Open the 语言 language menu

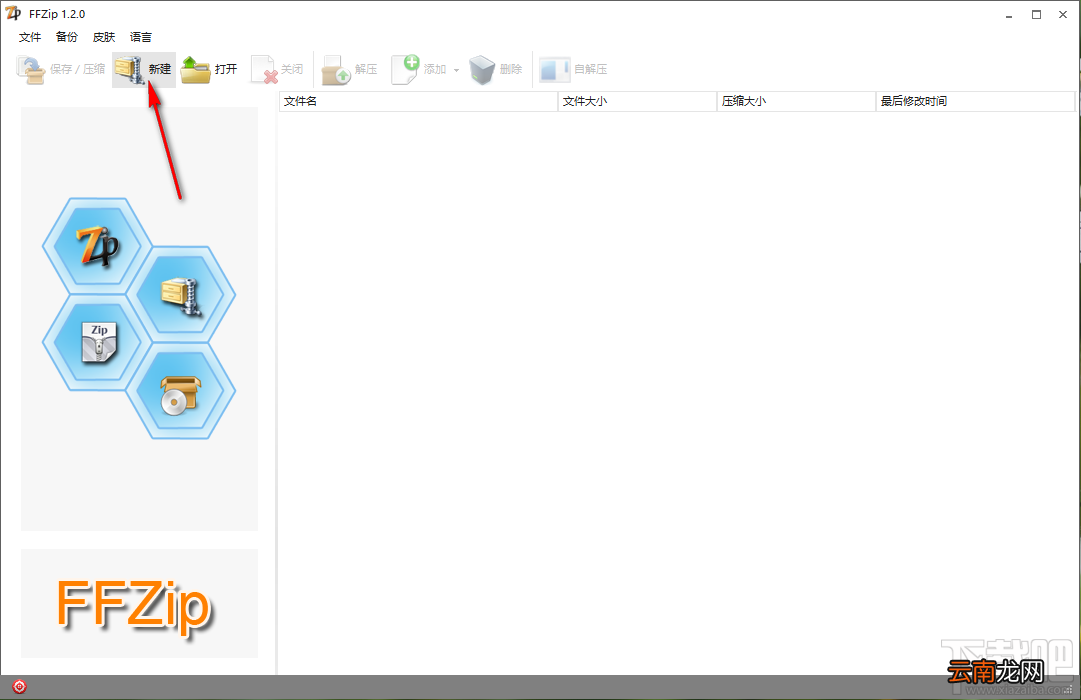pyautogui.click(x=141, y=37)
